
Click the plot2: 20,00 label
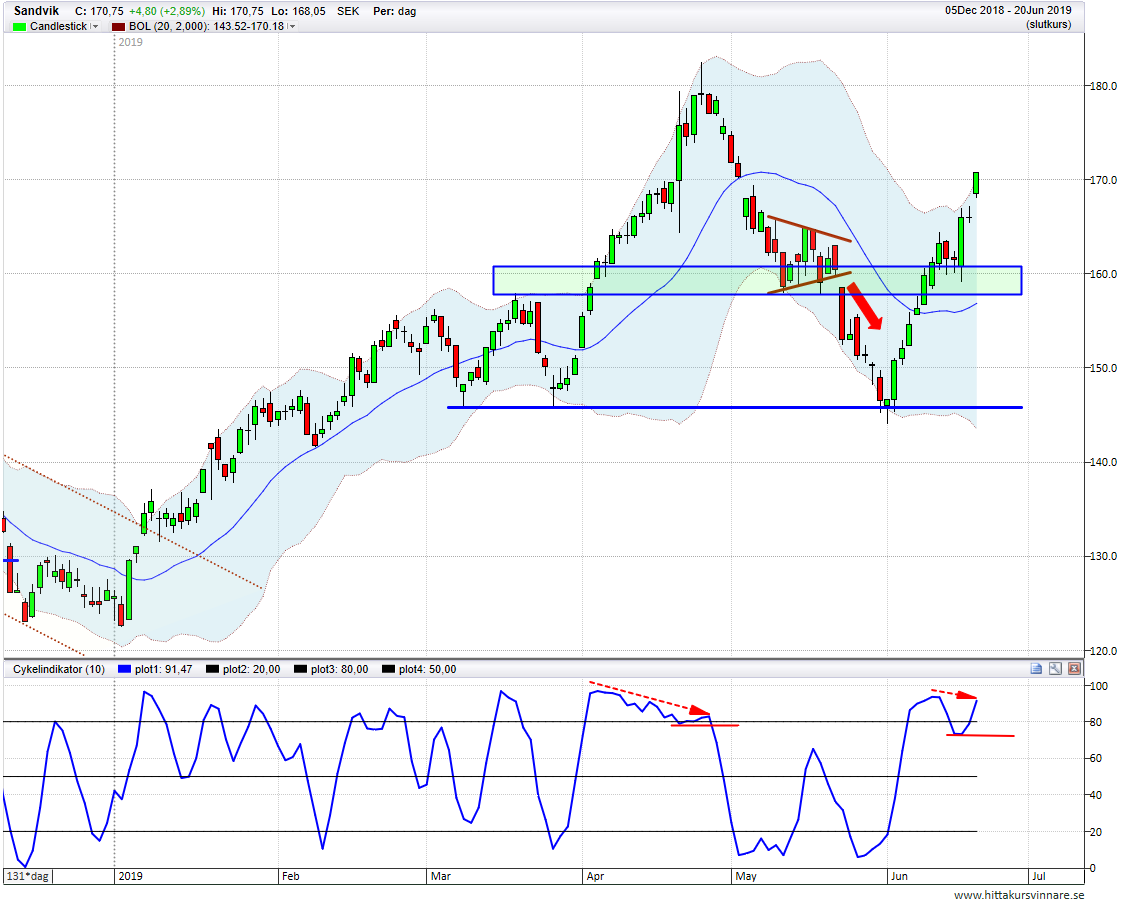pyautogui.click(x=251, y=670)
